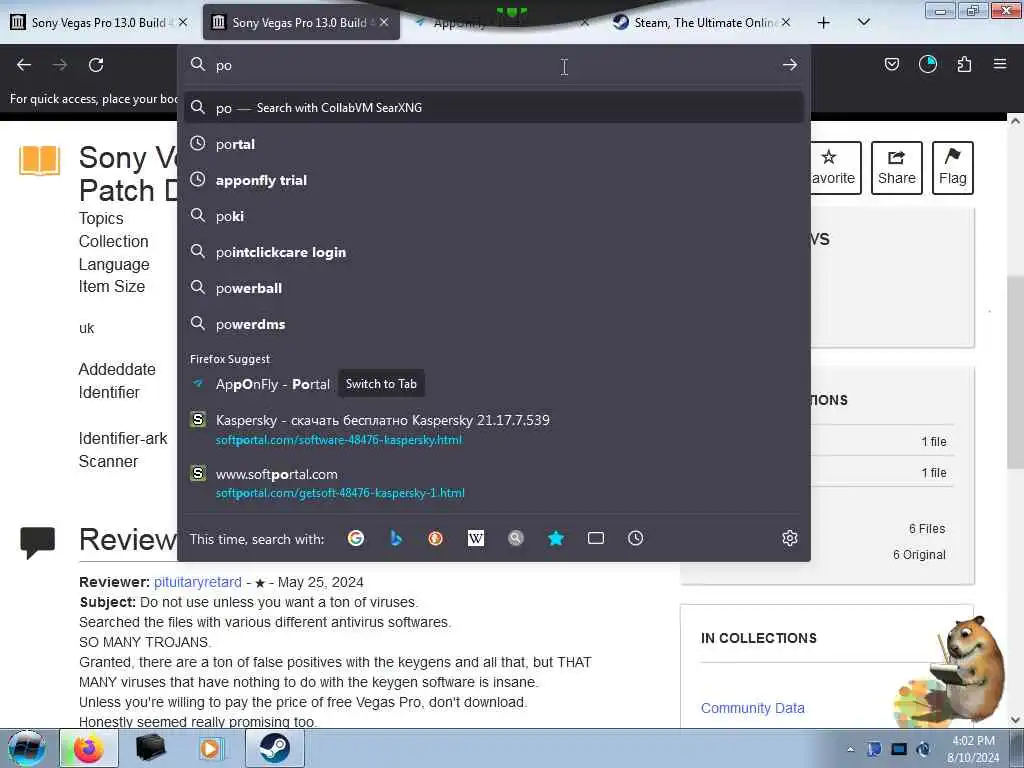
Task: Open the Kaspersky softportal suggestion
Action: 493,429
